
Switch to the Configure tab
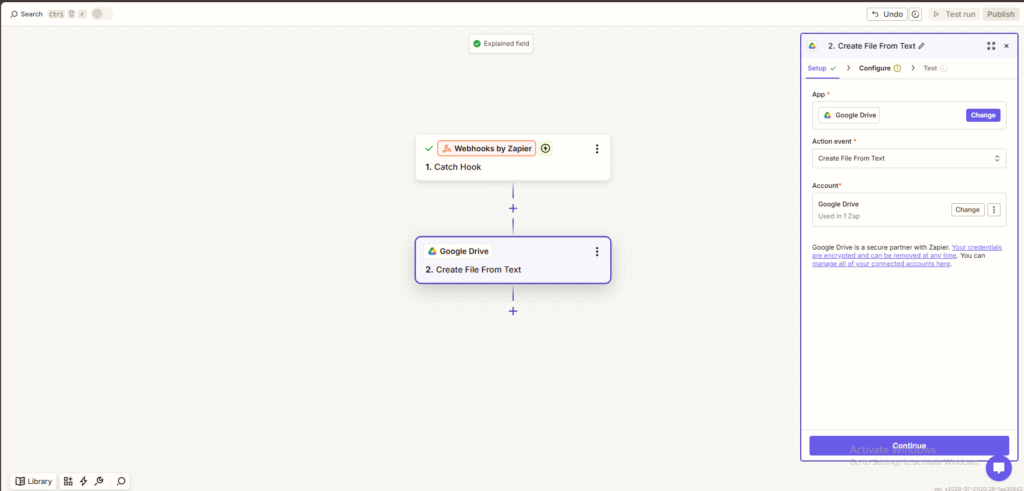(x=880, y=68)
